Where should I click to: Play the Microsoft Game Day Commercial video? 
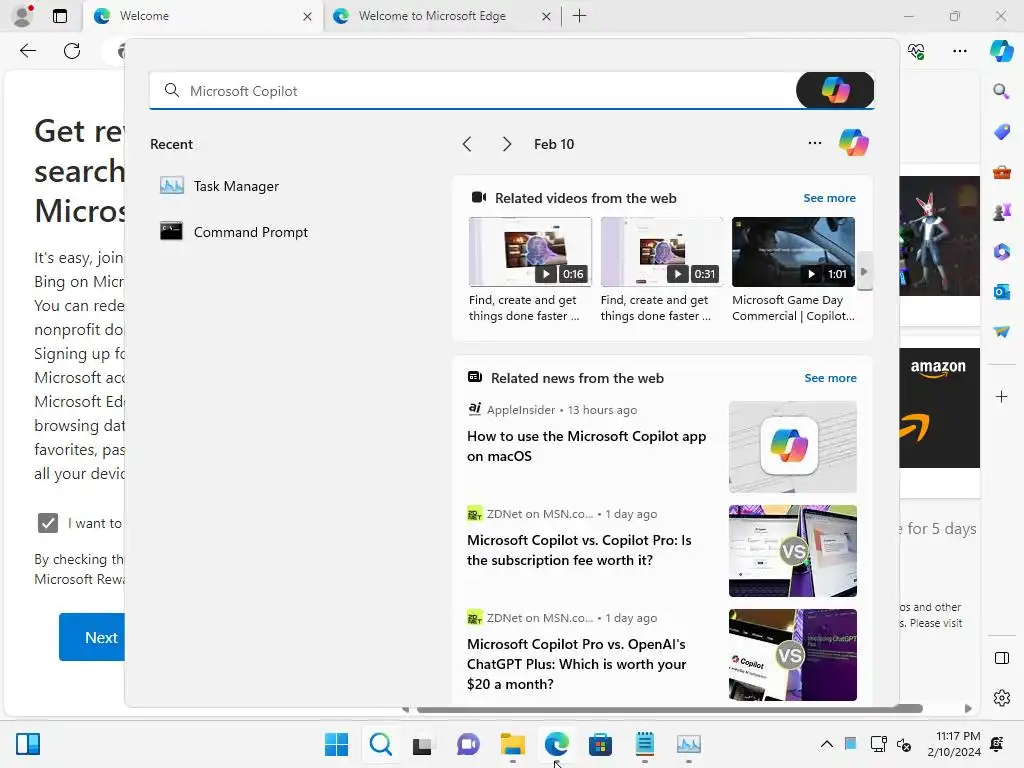tap(793, 252)
